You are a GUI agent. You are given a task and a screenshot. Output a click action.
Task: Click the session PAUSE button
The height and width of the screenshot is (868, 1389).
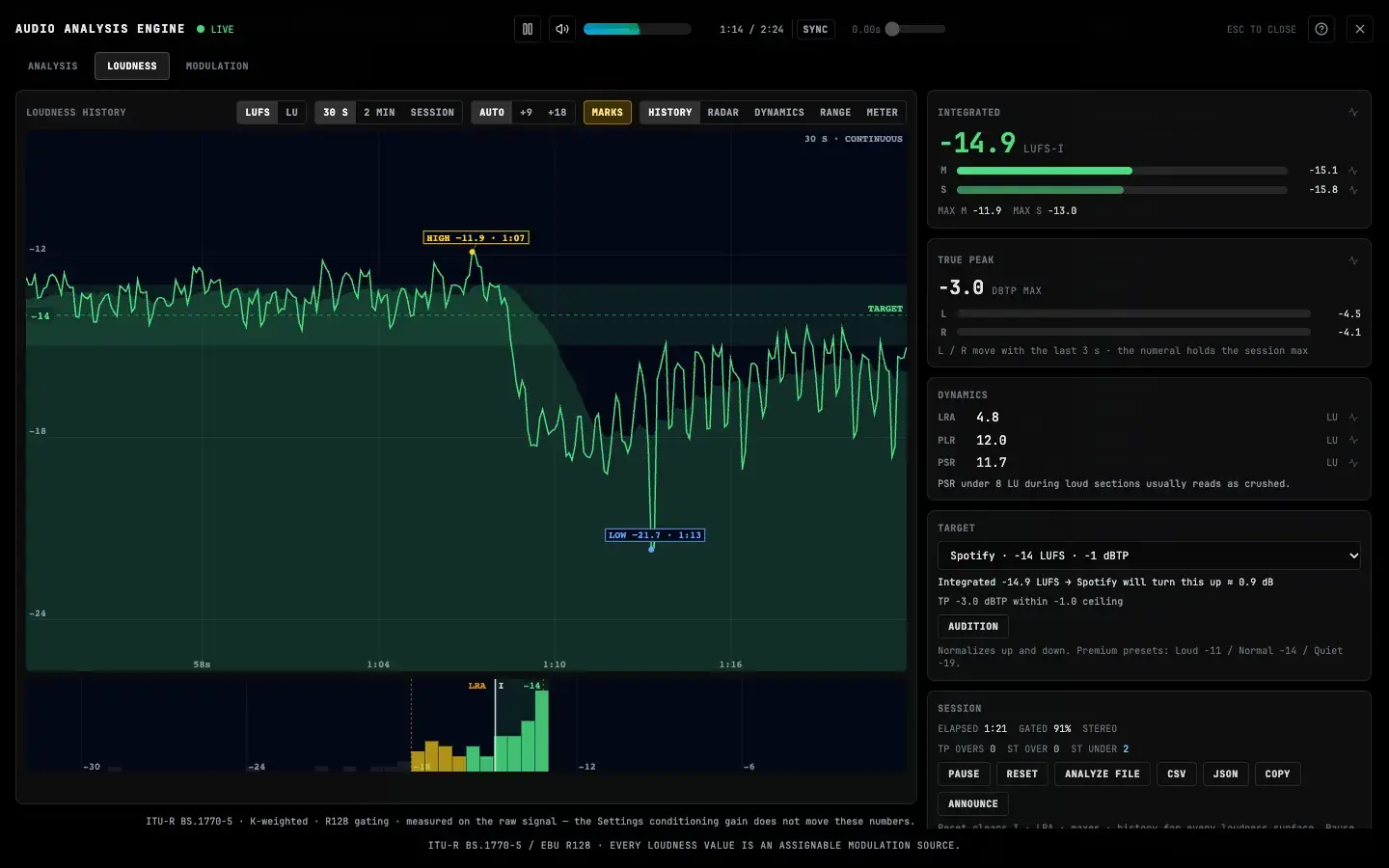[x=964, y=774]
